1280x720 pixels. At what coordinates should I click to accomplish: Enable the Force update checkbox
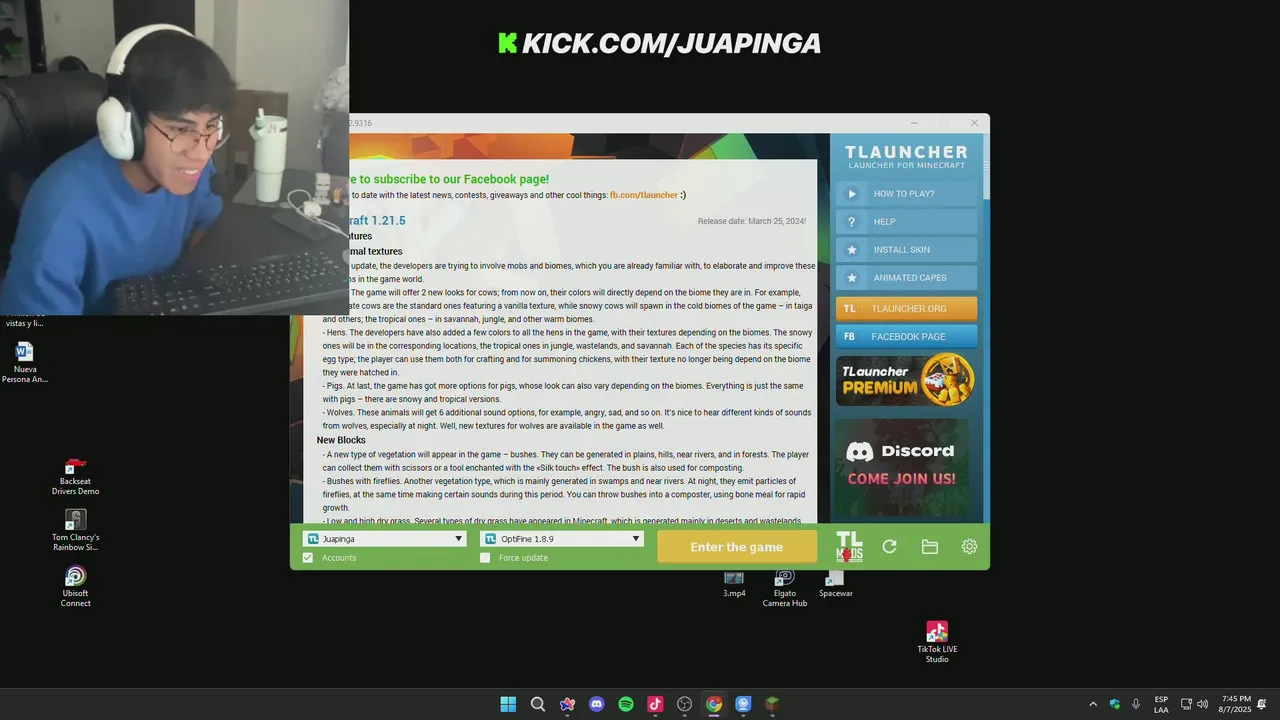click(x=485, y=557)
